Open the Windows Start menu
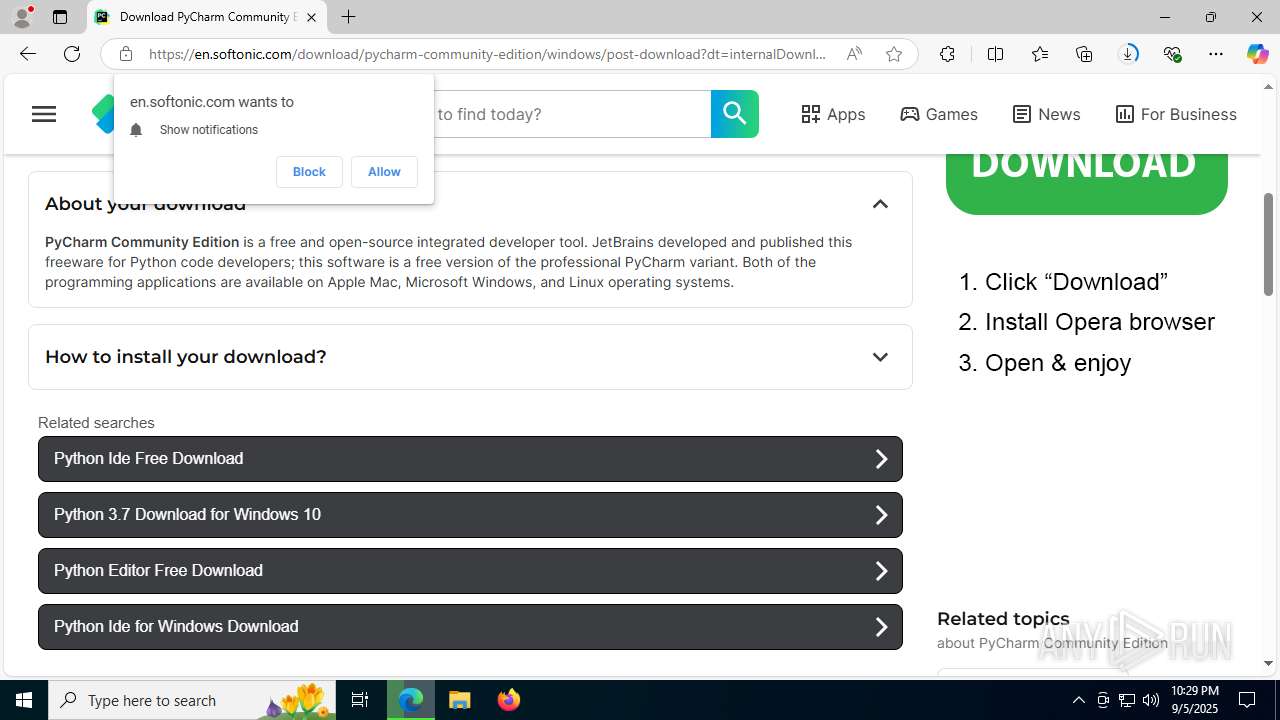Image resolution: width=1280 pixels, height=720 pixels. click(x=24, y=700)
